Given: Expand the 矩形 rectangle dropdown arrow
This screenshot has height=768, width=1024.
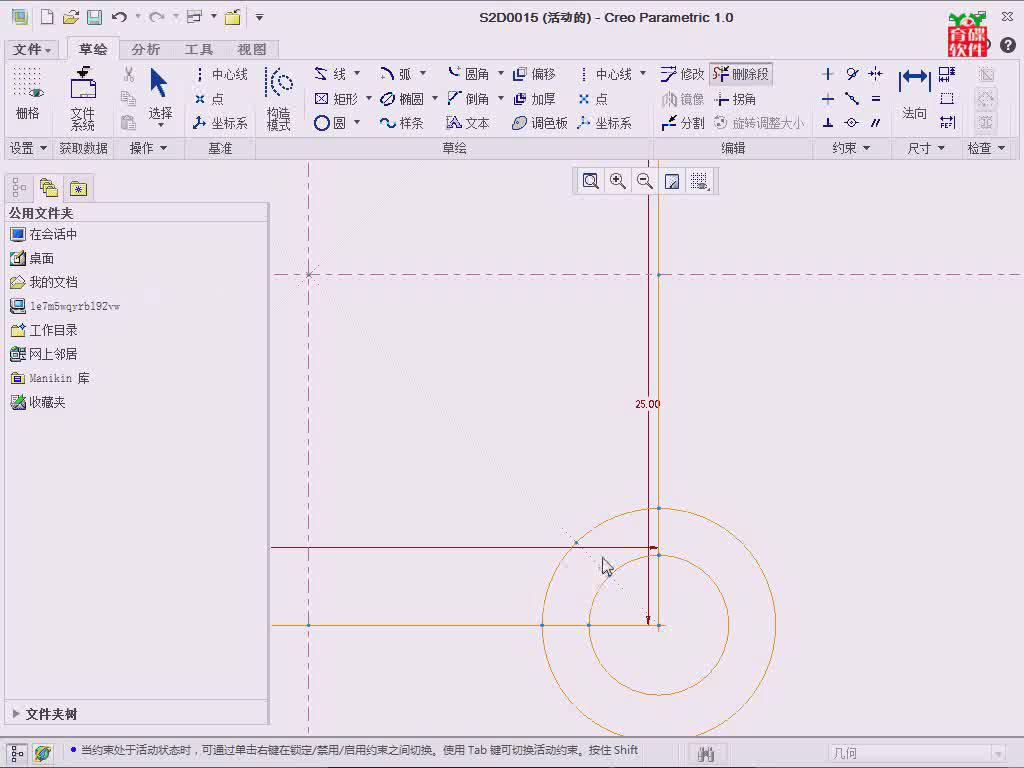Looking at the screenshot, I should coord(369,98).
